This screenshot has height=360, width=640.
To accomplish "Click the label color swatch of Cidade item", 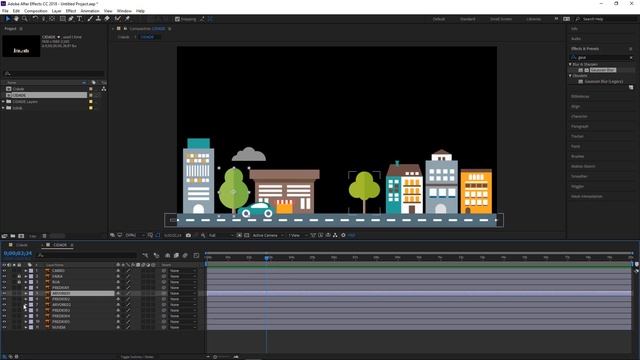I will click(91, 89).
